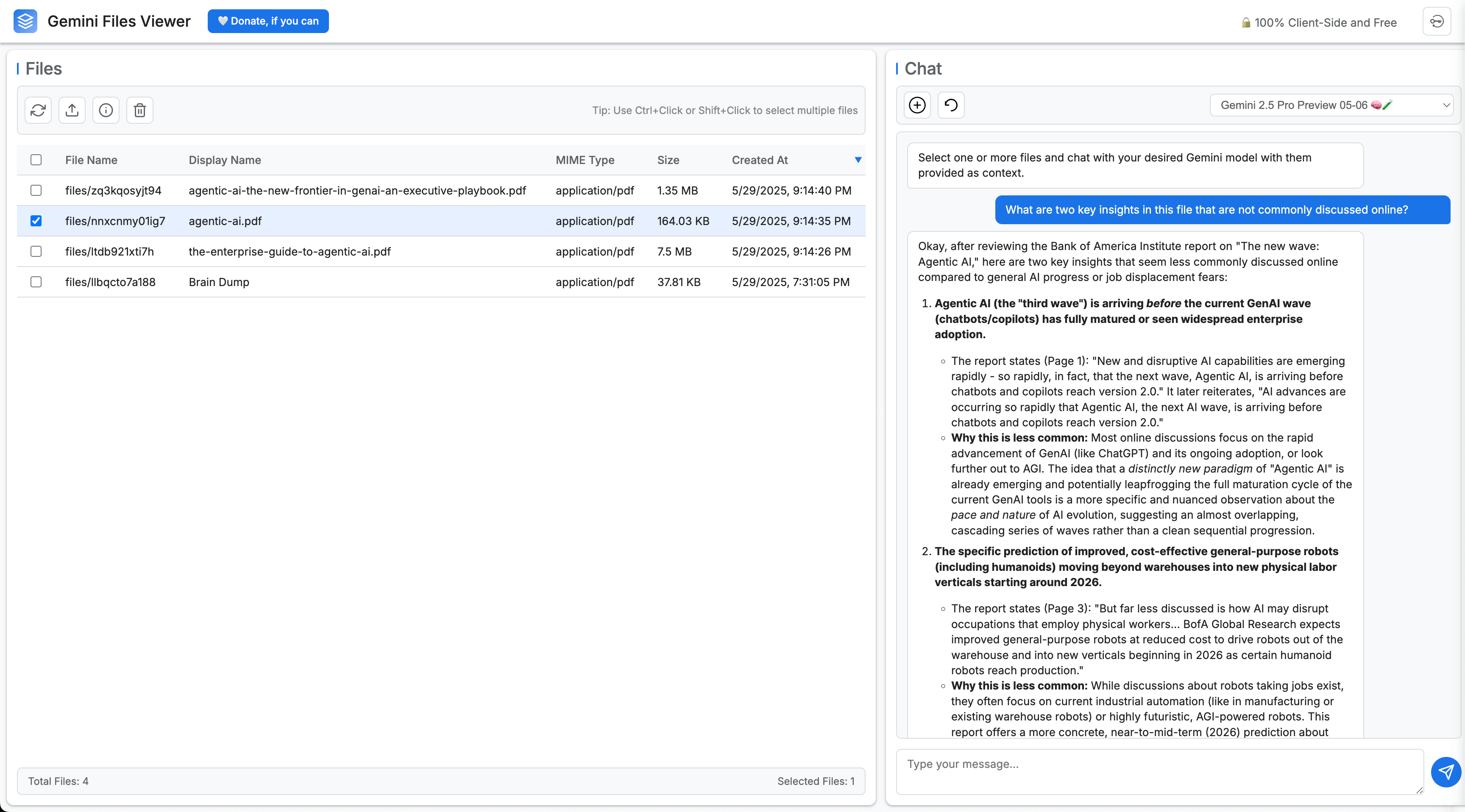Refresh the file list
Image resolution: width=1465 pixels, height=812 pixels.
point(38,110)
